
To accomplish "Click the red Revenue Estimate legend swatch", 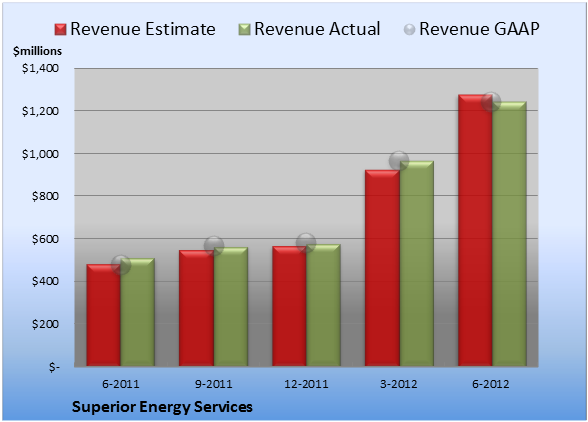I will pos(60,30).
